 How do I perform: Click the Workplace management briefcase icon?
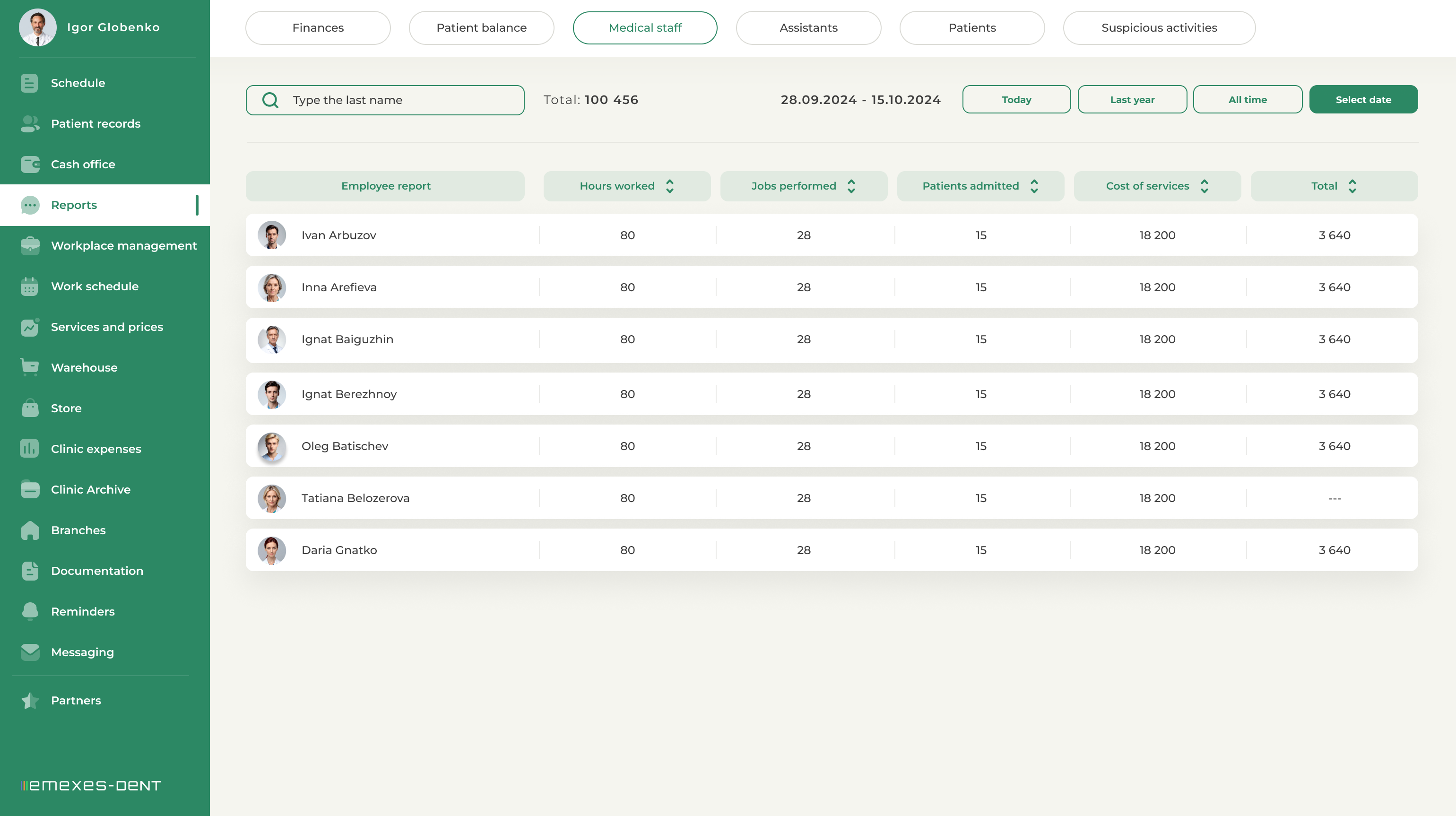coord(29,246)
